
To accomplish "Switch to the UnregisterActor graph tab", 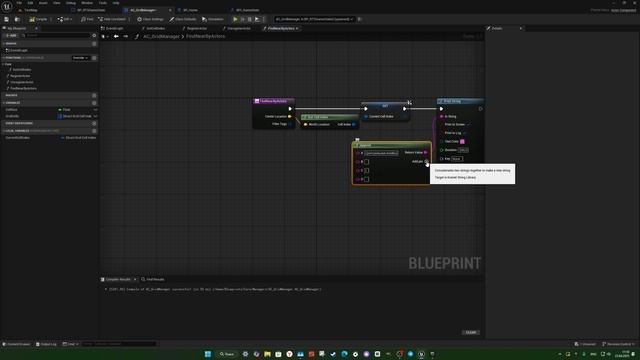I will pyautogui.click(x=237, y=29).
